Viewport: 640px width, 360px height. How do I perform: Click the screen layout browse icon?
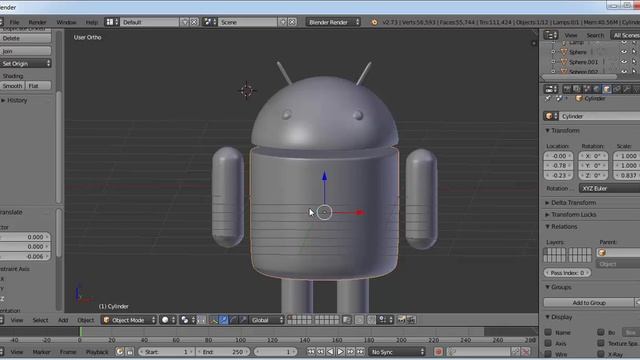pyautogui.click(x=112, y=22)
